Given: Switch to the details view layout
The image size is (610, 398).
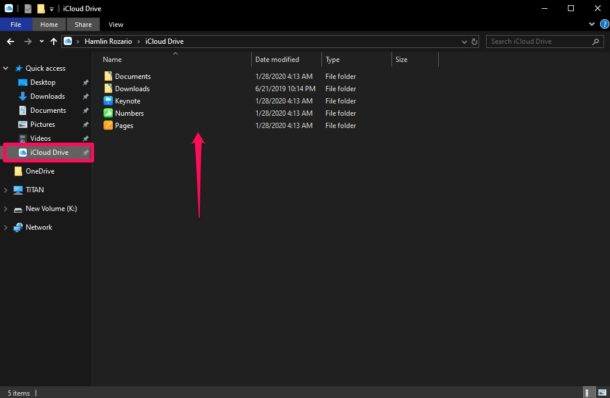Looking at the screenshot, I should [x=588, y=392].
